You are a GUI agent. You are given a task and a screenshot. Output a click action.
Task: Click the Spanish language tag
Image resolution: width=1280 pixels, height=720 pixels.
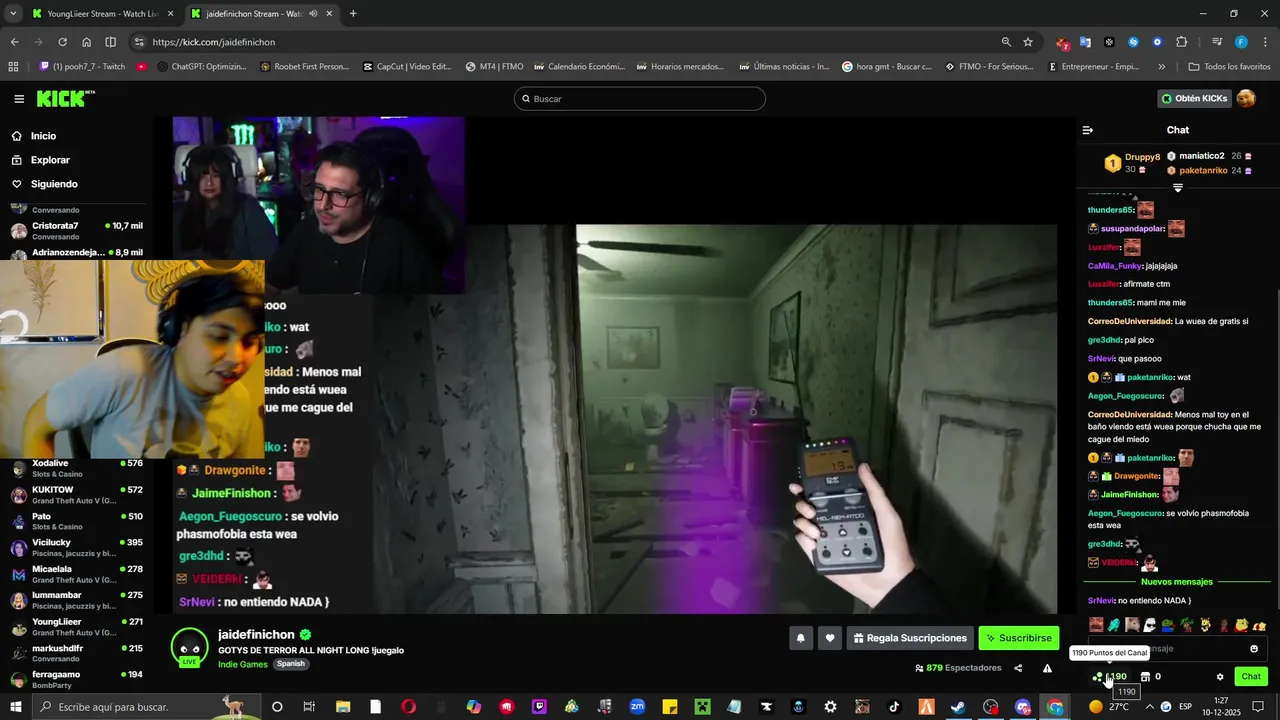point(291,664)
